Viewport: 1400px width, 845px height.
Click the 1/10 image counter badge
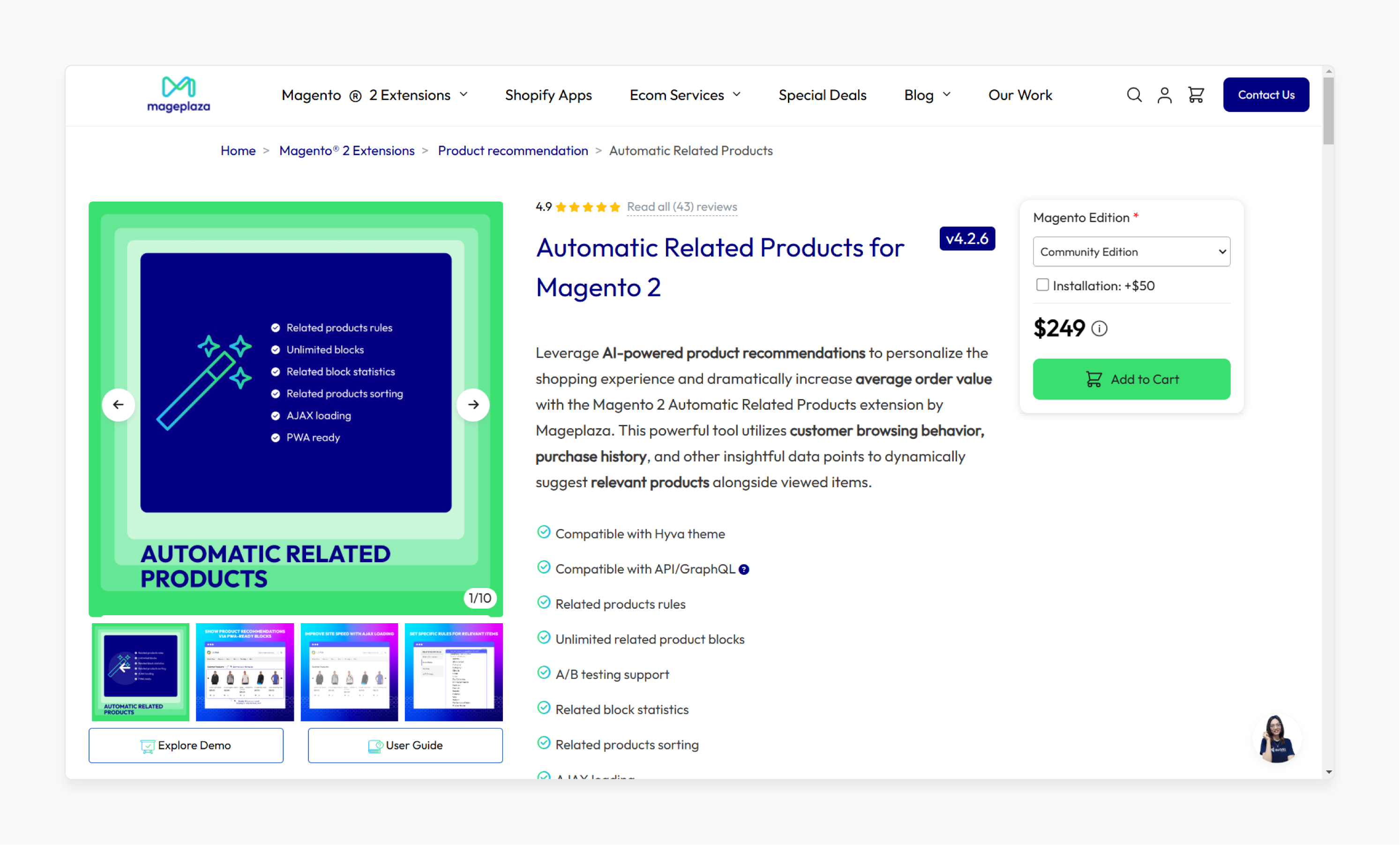[480, 598]
